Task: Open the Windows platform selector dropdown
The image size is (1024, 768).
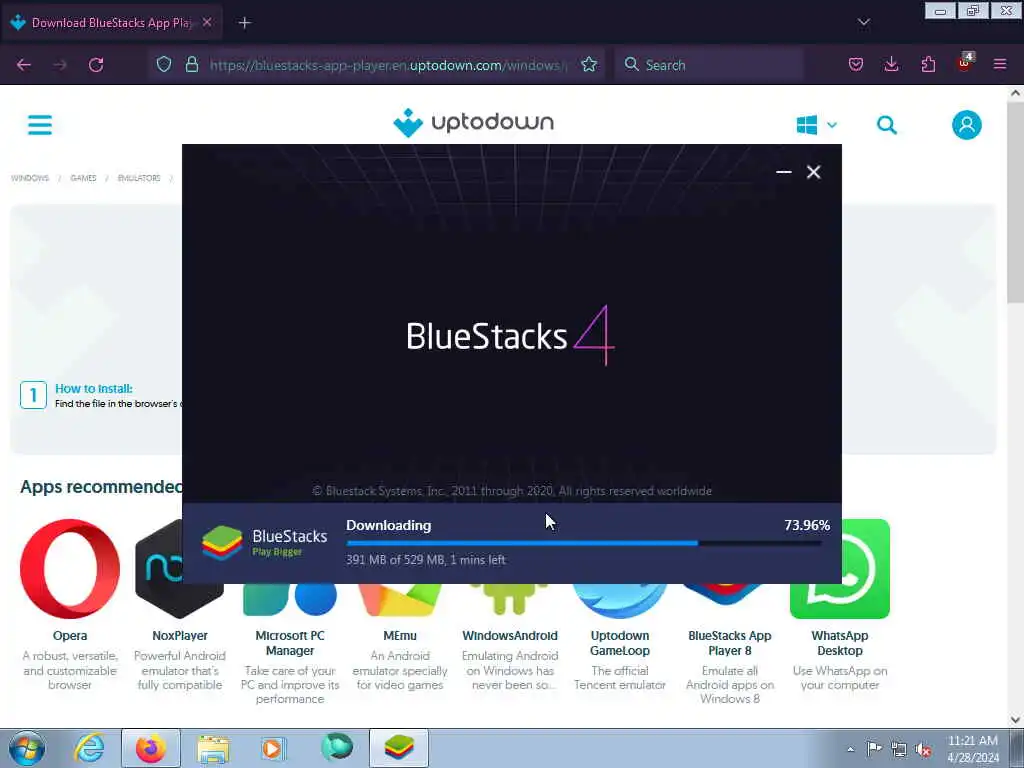Action: (816, 125)
